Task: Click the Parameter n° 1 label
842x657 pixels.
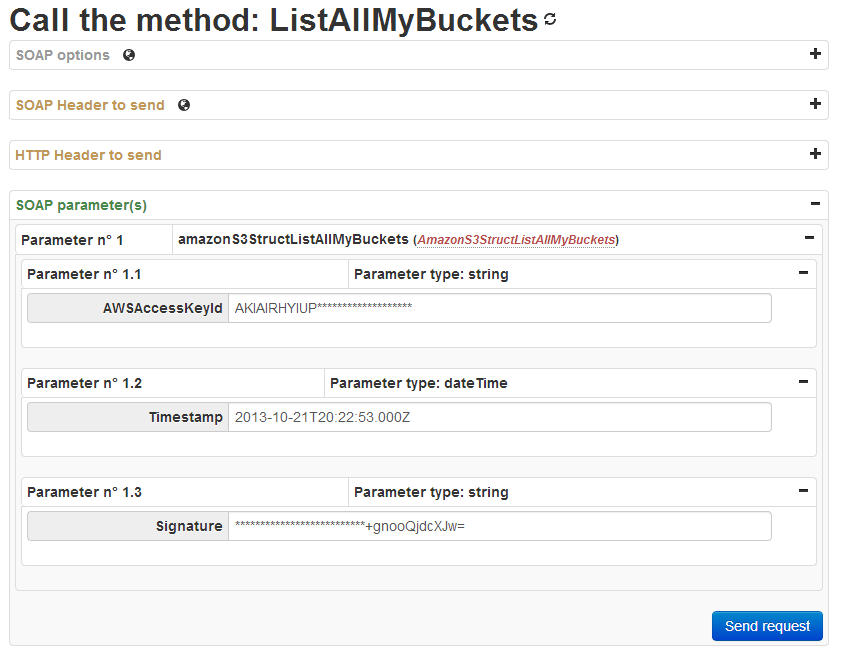Action: [72, 240]
